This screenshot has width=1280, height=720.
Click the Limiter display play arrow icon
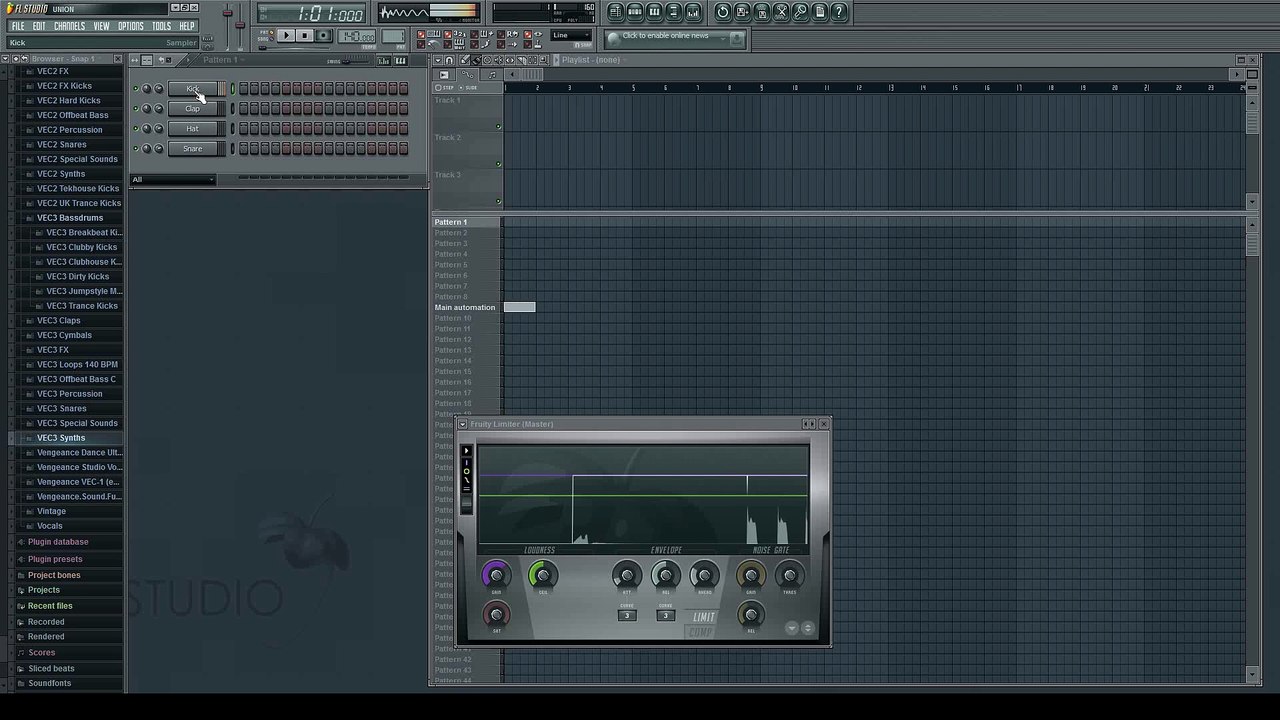pyautogui.click(x=466, y=451)
